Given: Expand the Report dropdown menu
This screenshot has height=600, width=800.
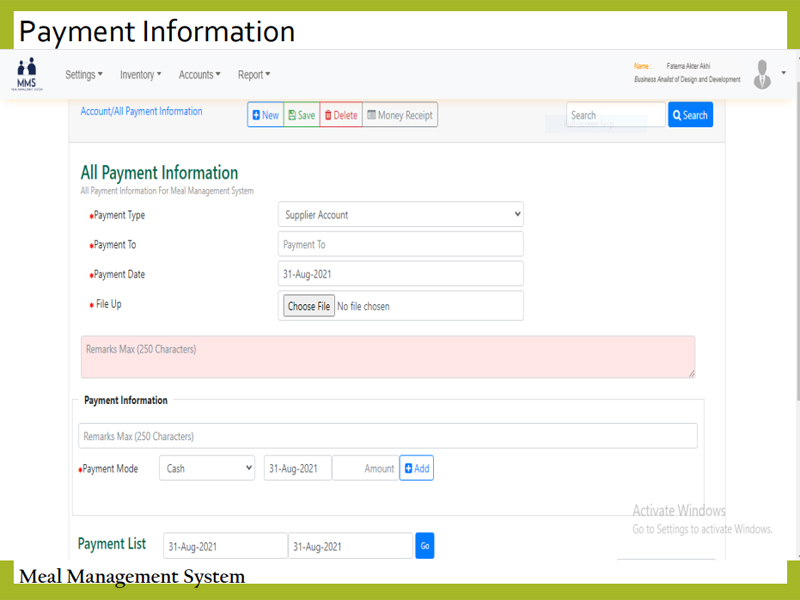Looking at the screenshot, I should click(x=254, y=75).
